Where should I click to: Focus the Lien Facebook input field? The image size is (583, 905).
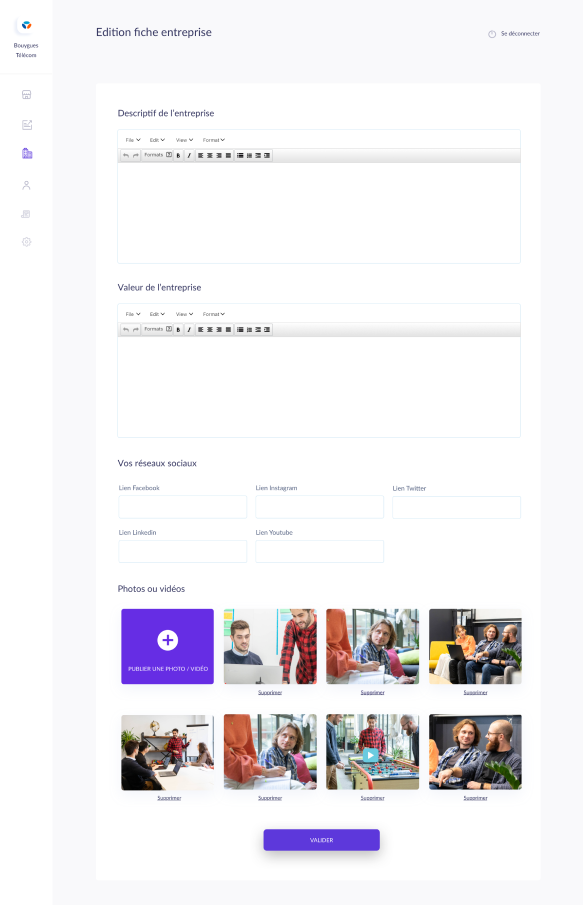[182, 507]
